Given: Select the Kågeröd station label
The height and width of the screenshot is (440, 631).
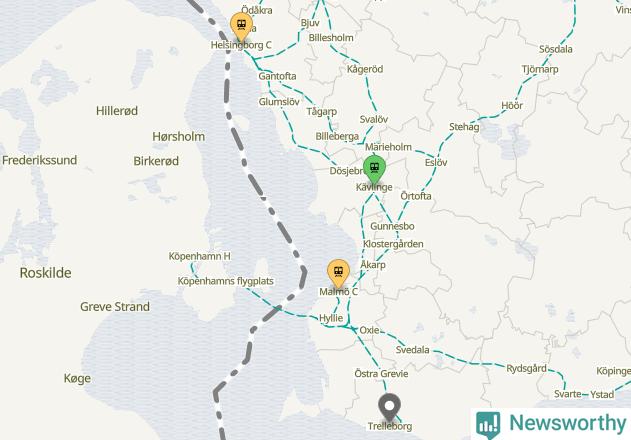Looking at the screenshot, I should [x=365, y=69].
